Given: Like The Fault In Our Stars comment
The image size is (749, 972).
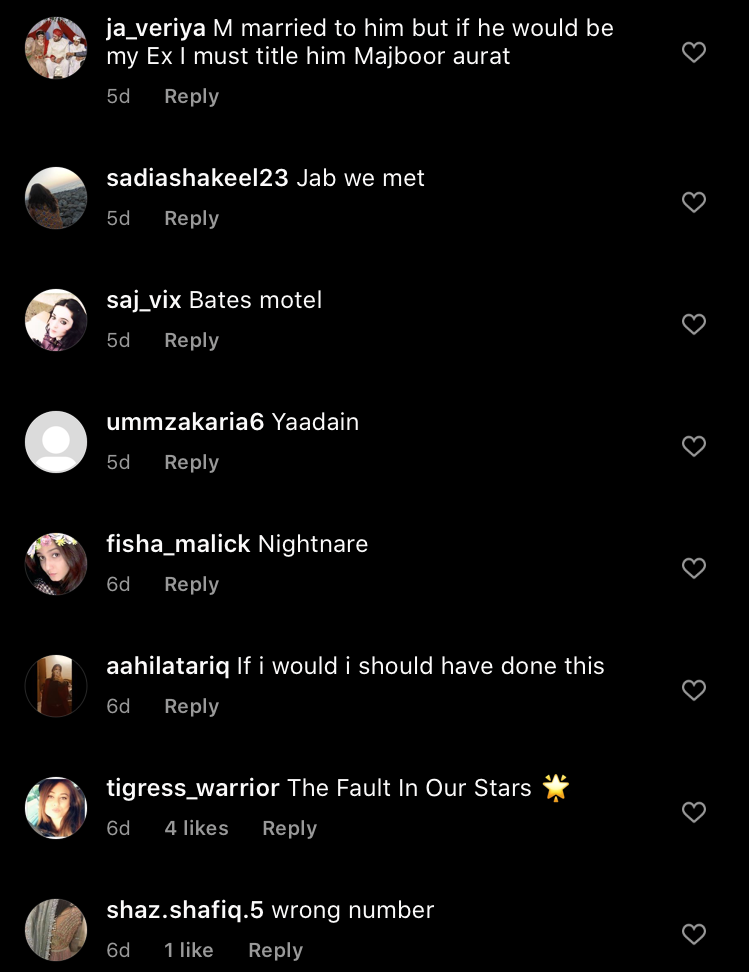Looking at the screenshot, I should coord(694,812).
